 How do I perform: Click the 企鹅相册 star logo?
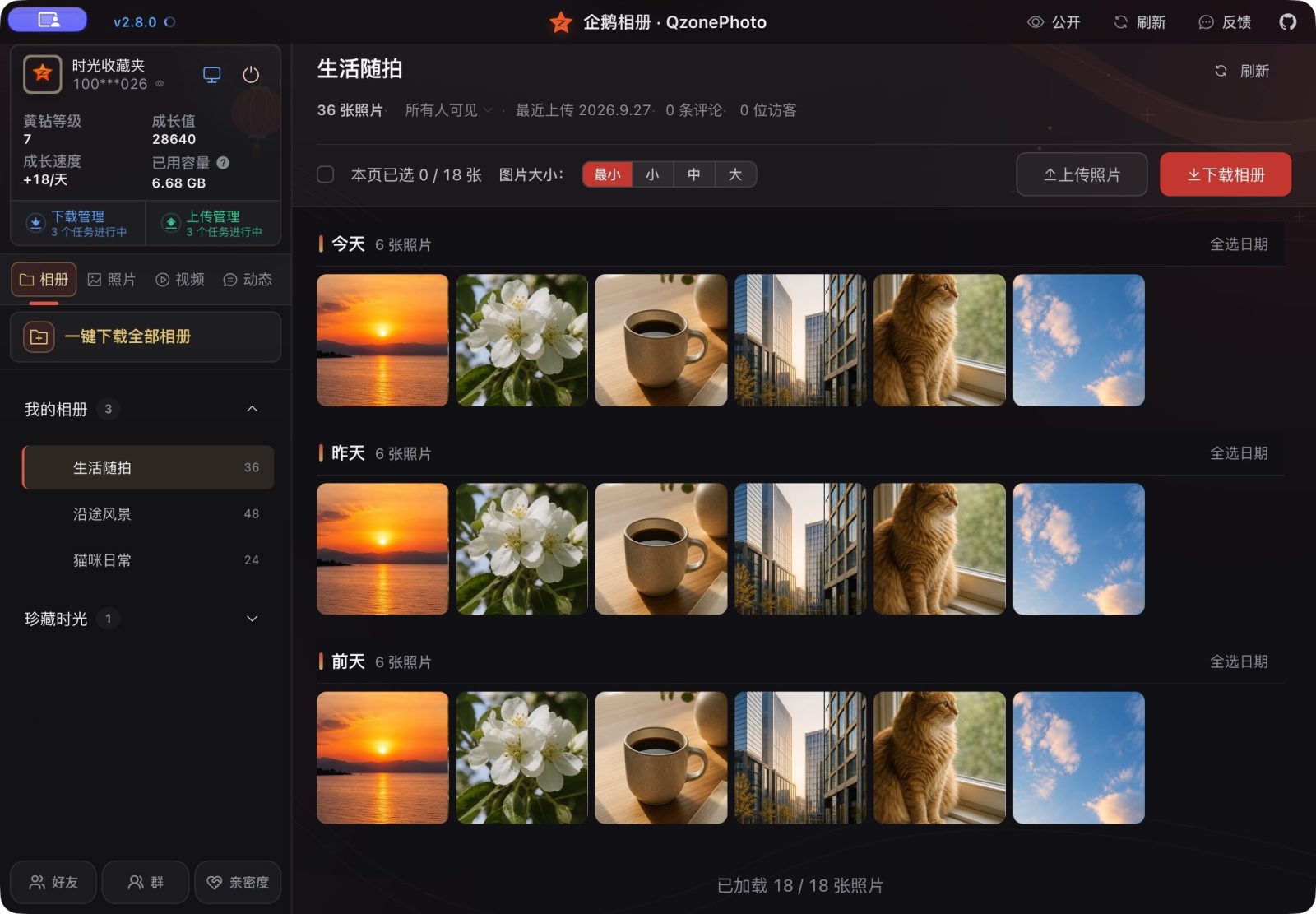tap(561, 22)
